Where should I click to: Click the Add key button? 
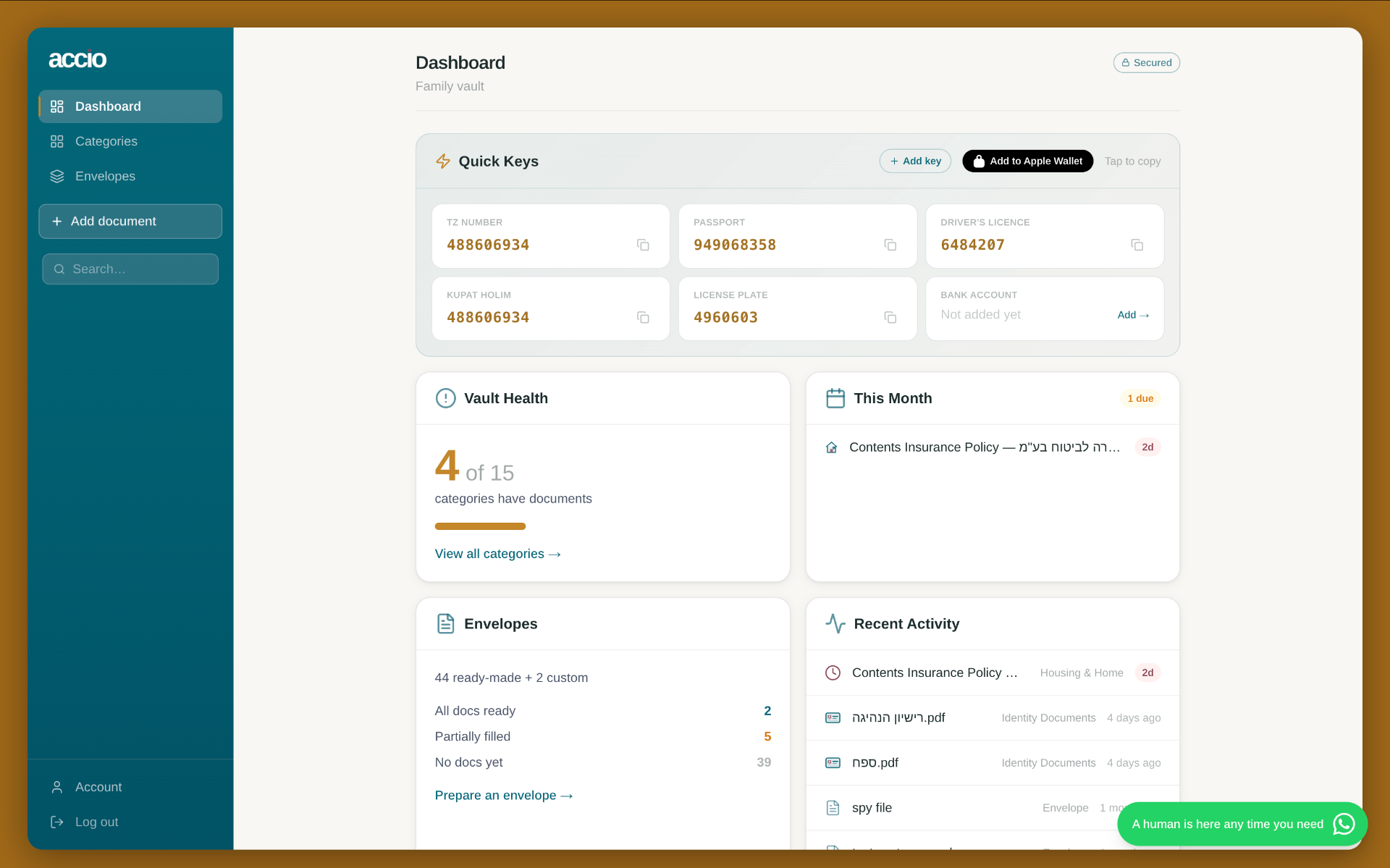pos(915,161)
